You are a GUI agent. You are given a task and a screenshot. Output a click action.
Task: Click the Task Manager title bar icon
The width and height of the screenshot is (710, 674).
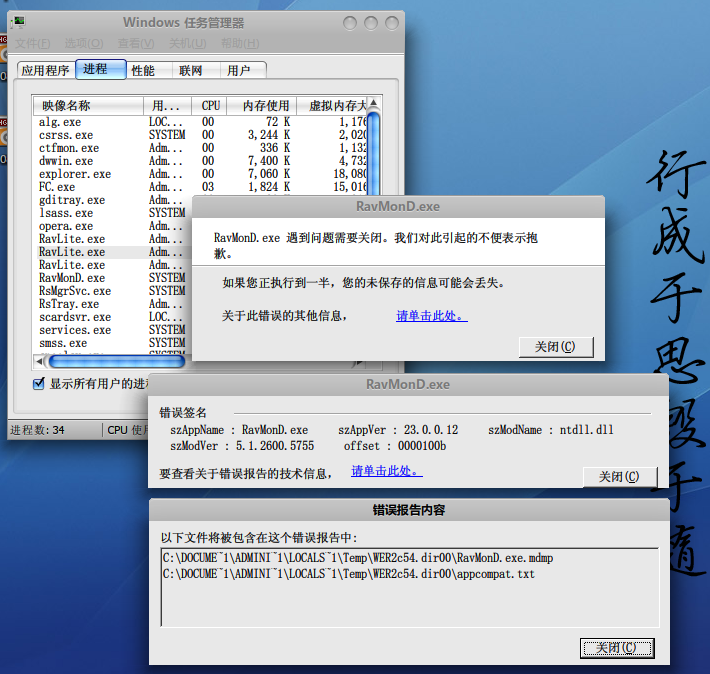[x=19, y=22]
